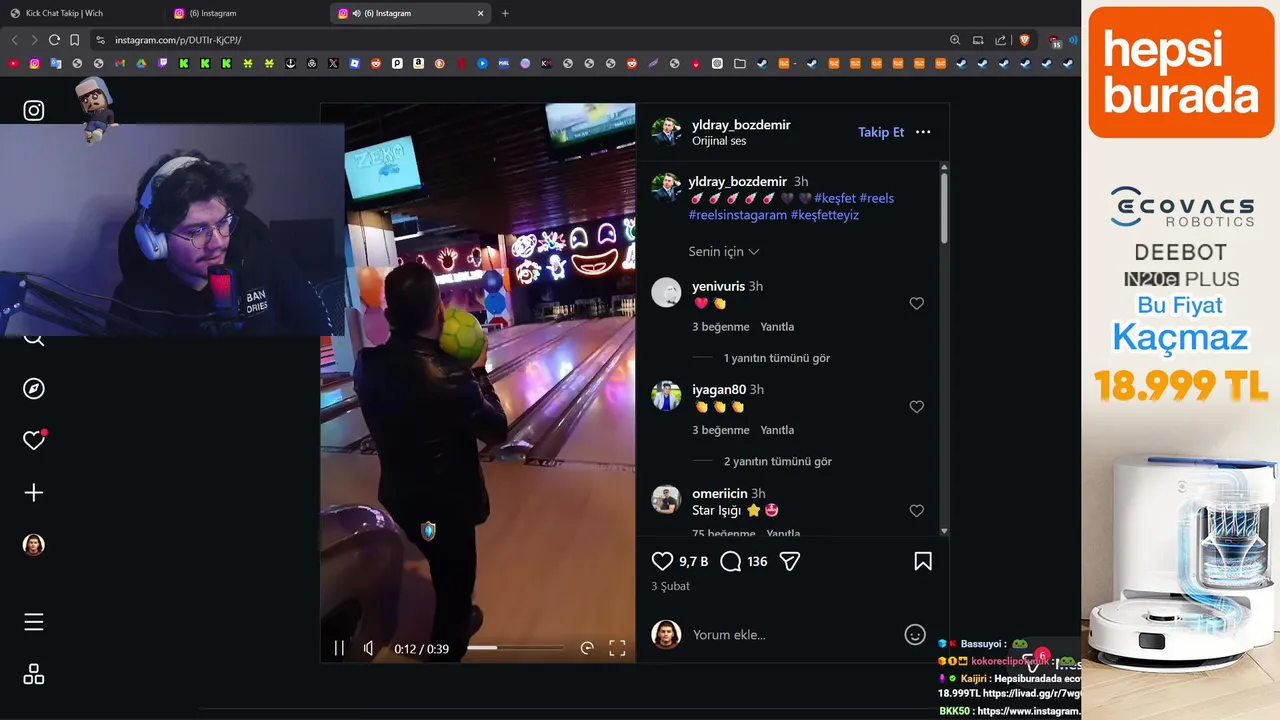Screen dimensions: 1280x720
Task: Enter fullscreen on the video player
Action: pos(617,648)
